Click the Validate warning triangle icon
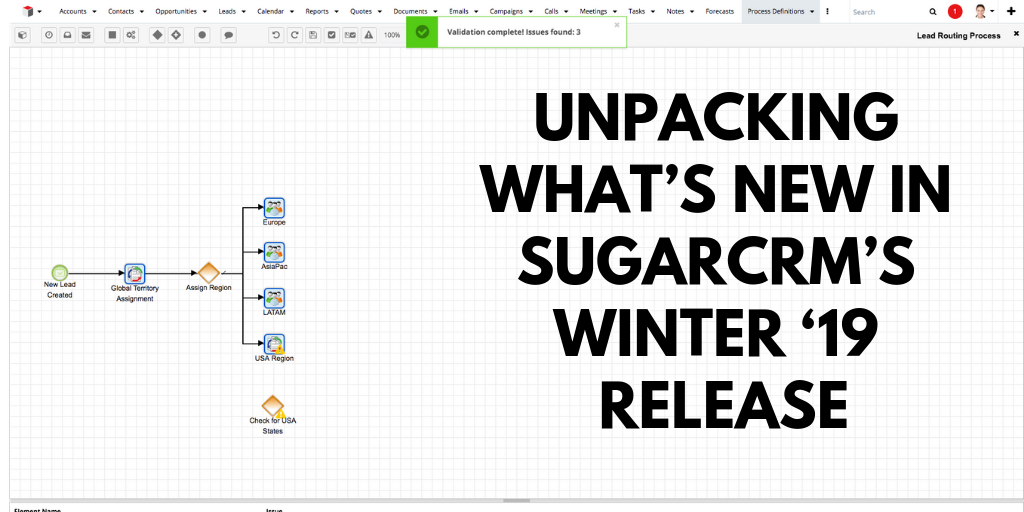 (369, 35)
